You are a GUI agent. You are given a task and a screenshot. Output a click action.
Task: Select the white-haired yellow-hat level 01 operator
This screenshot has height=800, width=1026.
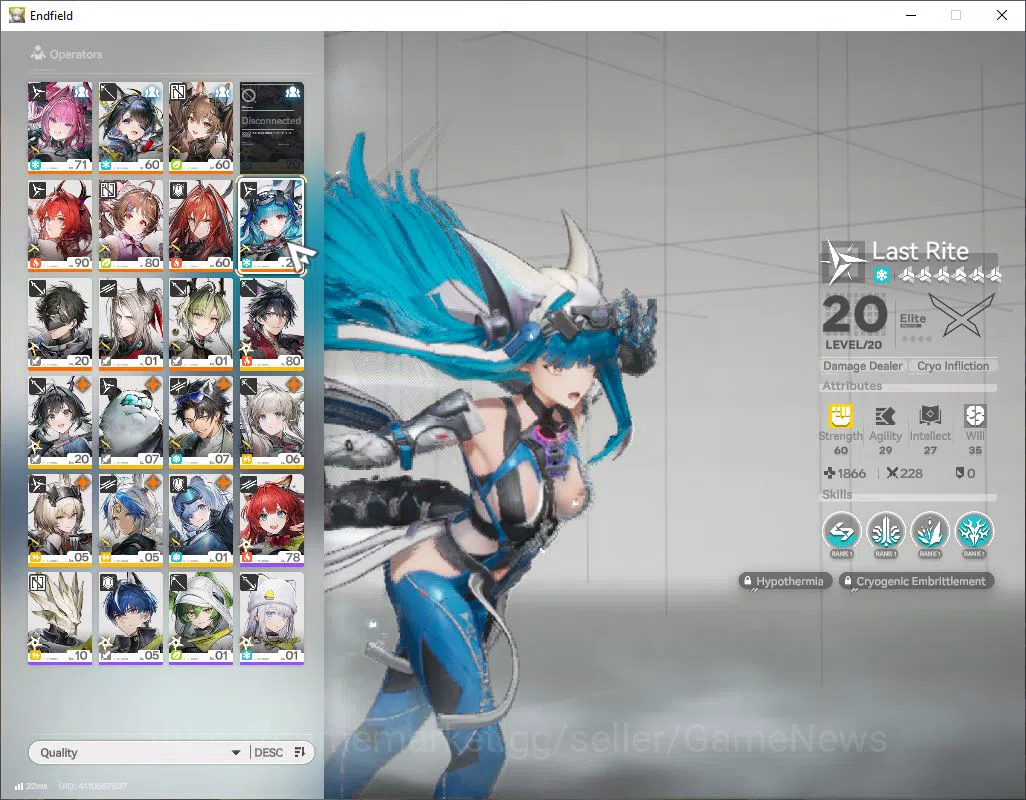(272, 618)
